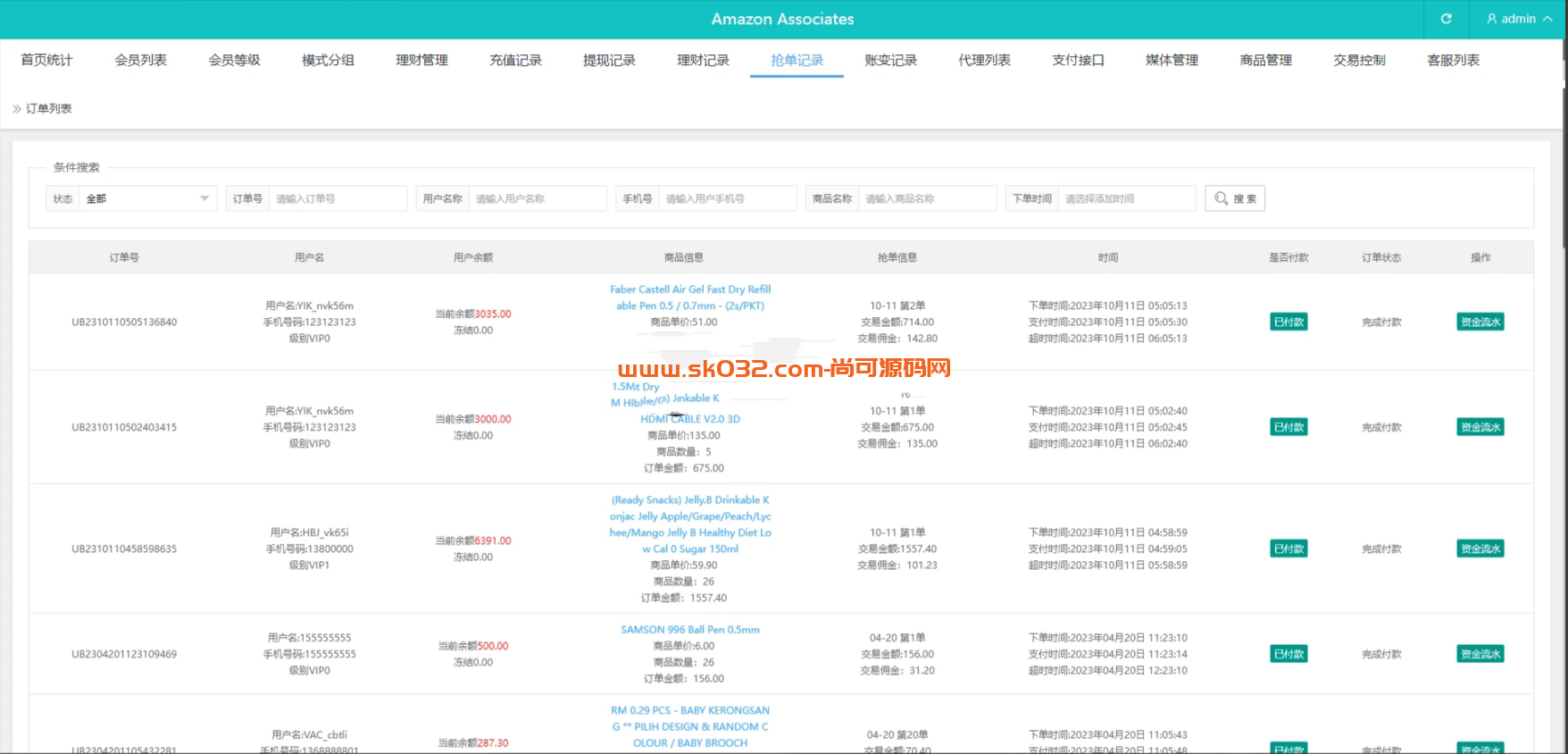Click 抢单信息 column header
Screen dimensions: 1568x754
click(897, 257)
